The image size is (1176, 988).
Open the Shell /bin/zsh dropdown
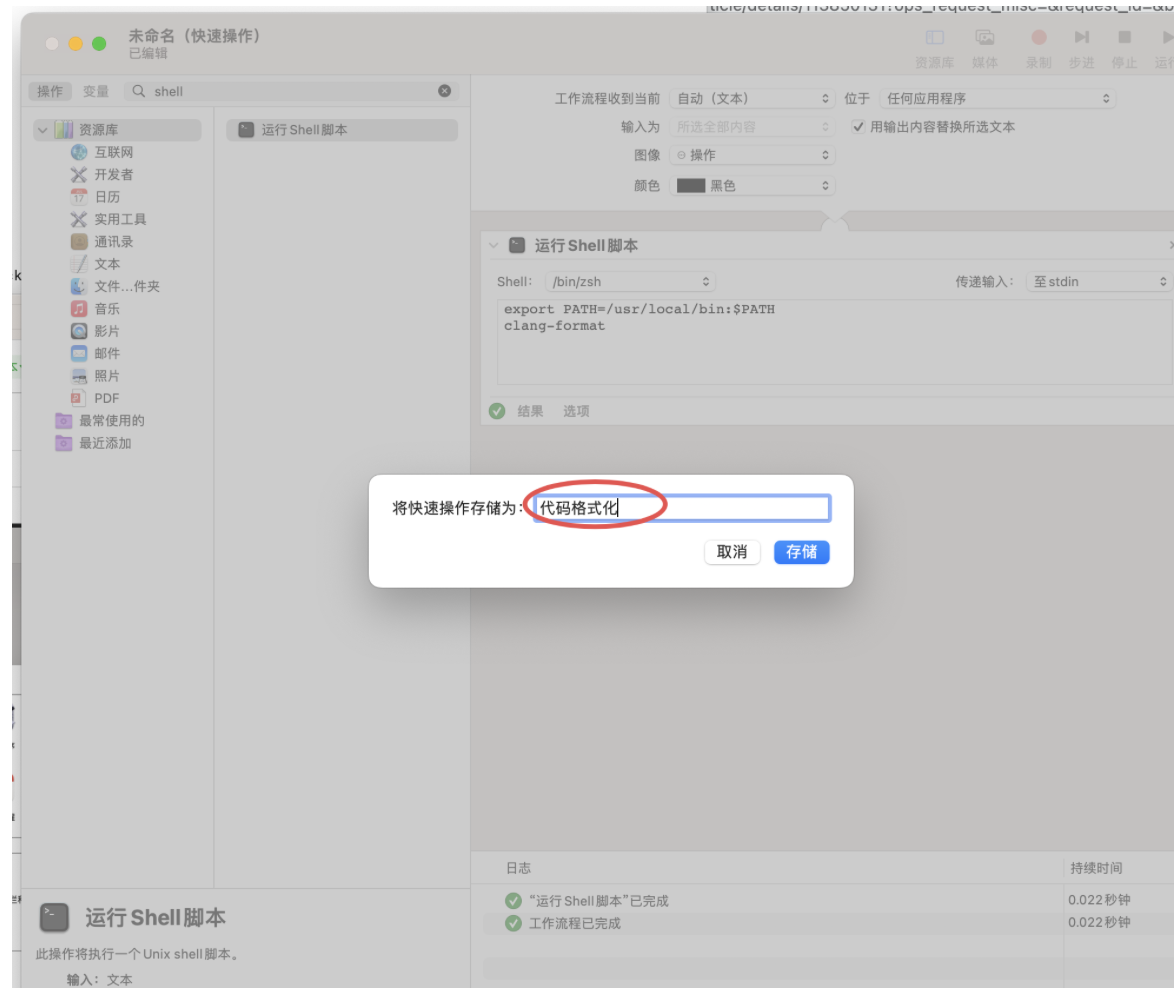630,281
